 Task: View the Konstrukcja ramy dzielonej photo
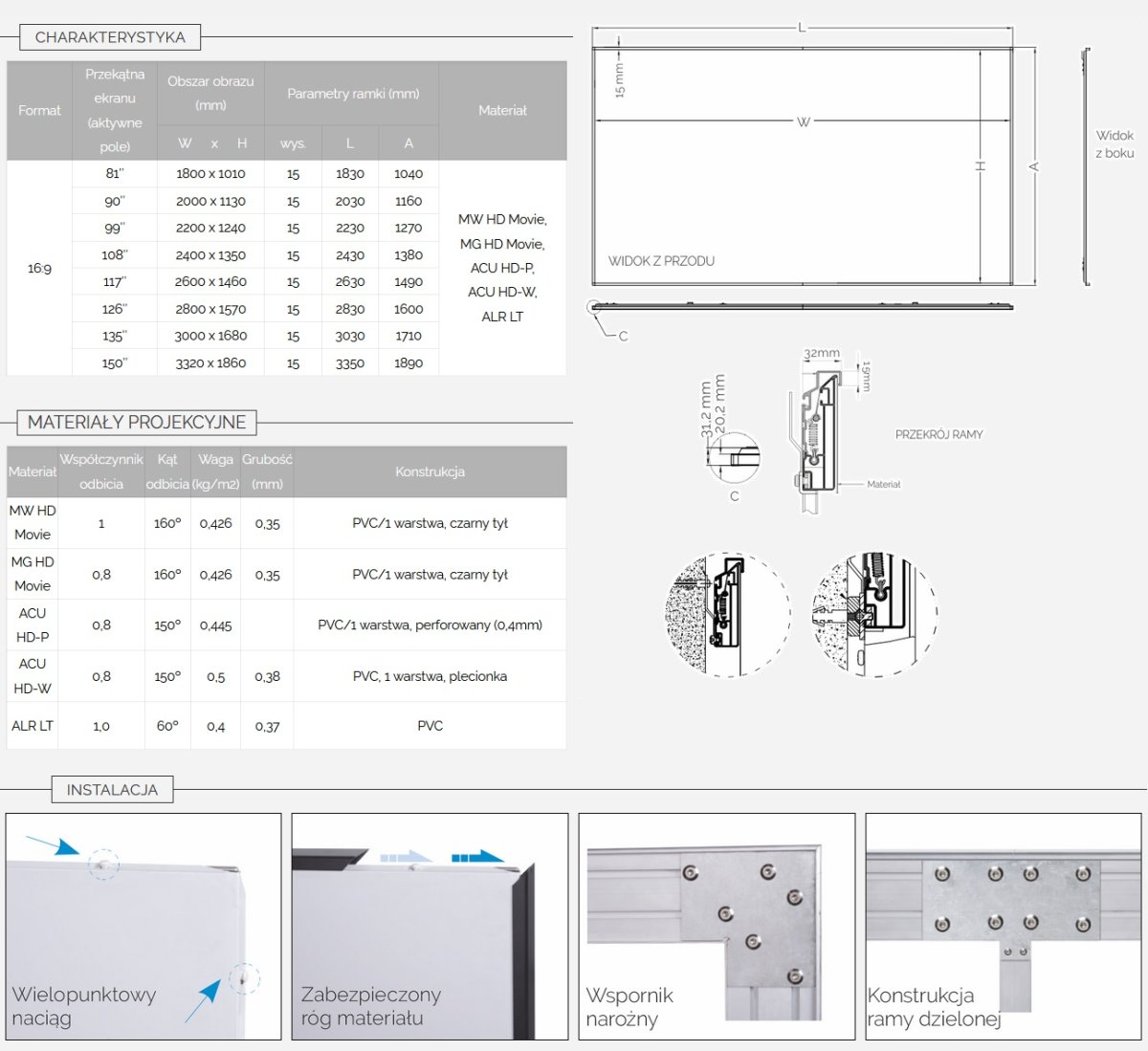(x=1003, y=926)
